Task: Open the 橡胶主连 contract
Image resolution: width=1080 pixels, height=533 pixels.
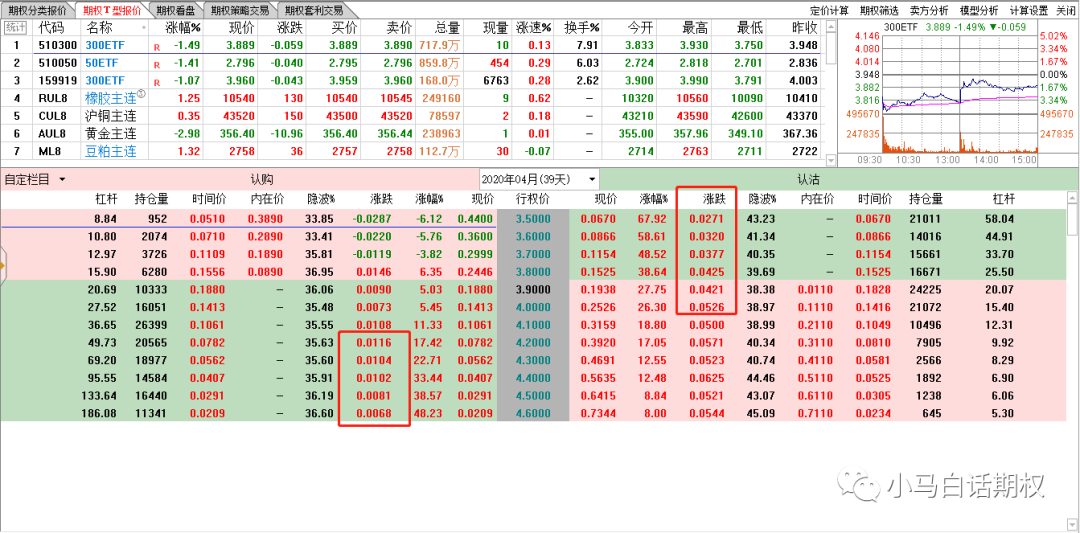Action: [110, 98]
